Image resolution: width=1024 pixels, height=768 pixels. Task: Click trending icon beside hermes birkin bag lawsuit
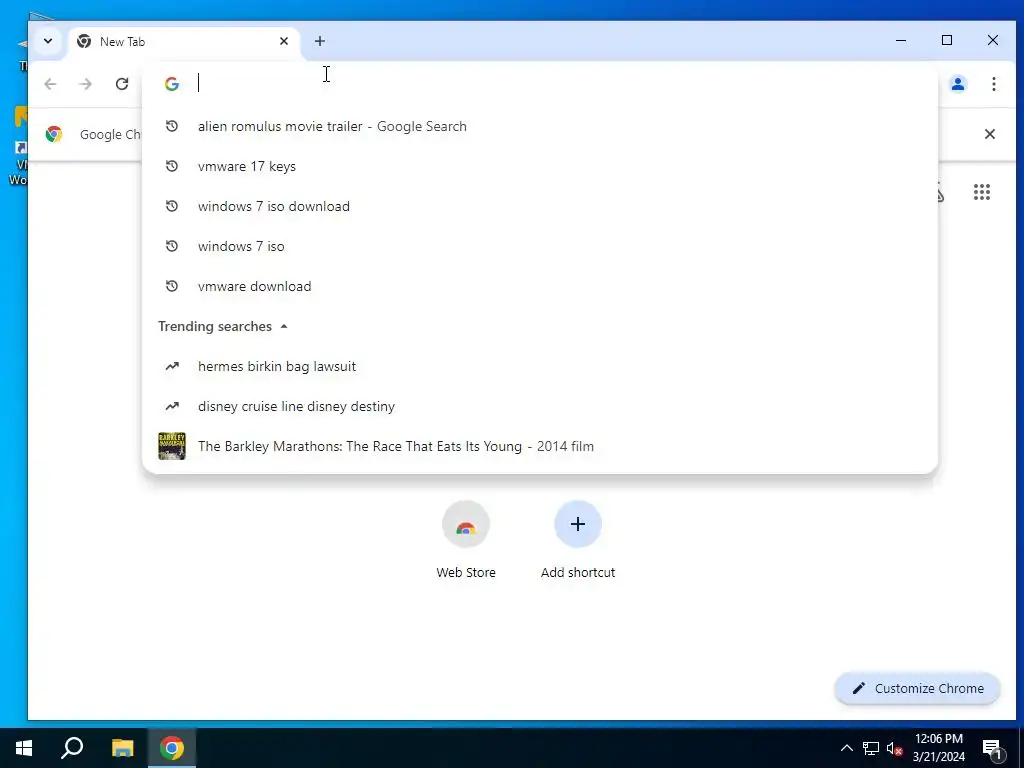point(172,366)
